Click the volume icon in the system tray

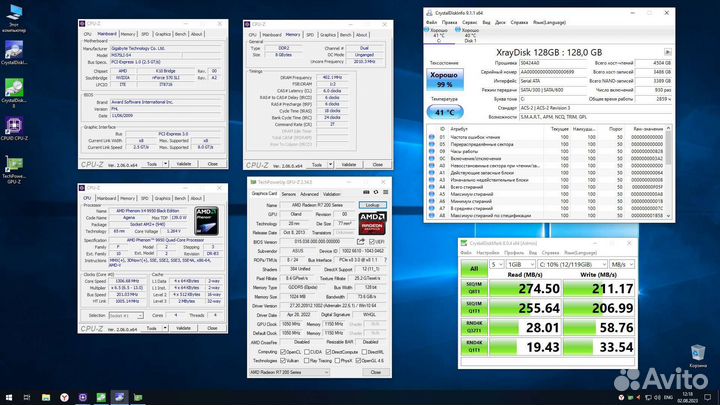coord(657,398)
